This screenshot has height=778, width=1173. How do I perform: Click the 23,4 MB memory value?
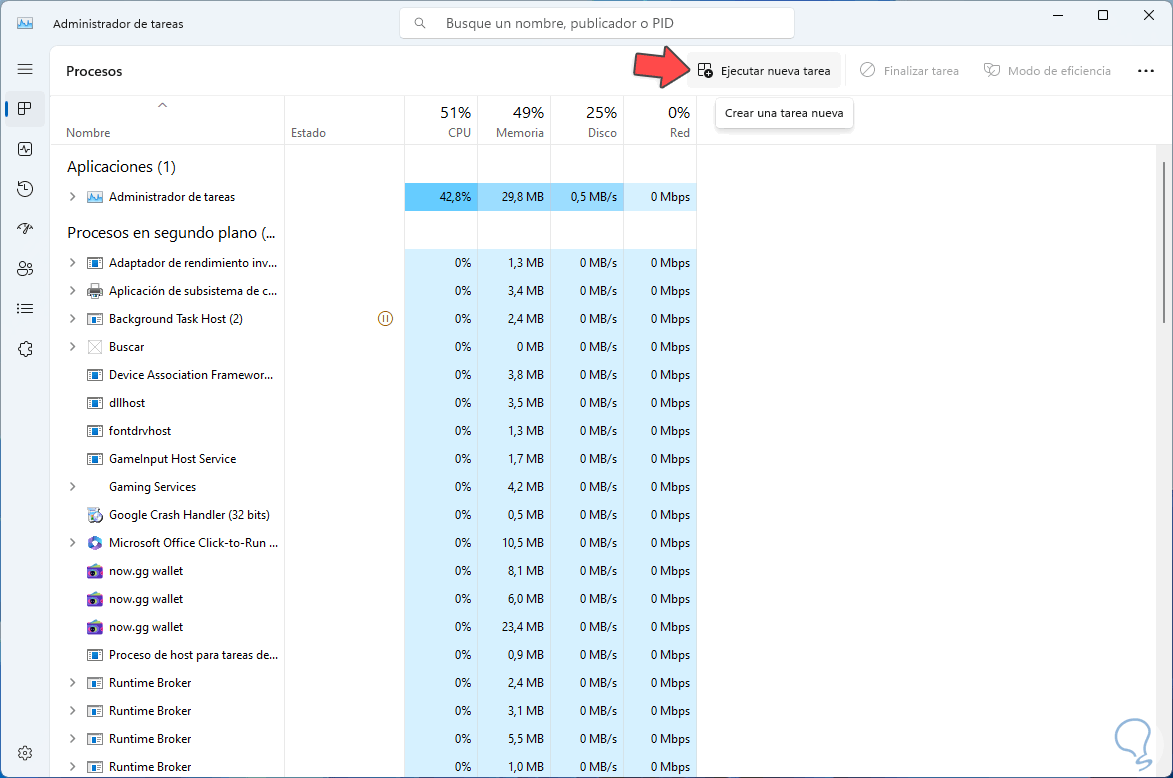tap(522, 627)
